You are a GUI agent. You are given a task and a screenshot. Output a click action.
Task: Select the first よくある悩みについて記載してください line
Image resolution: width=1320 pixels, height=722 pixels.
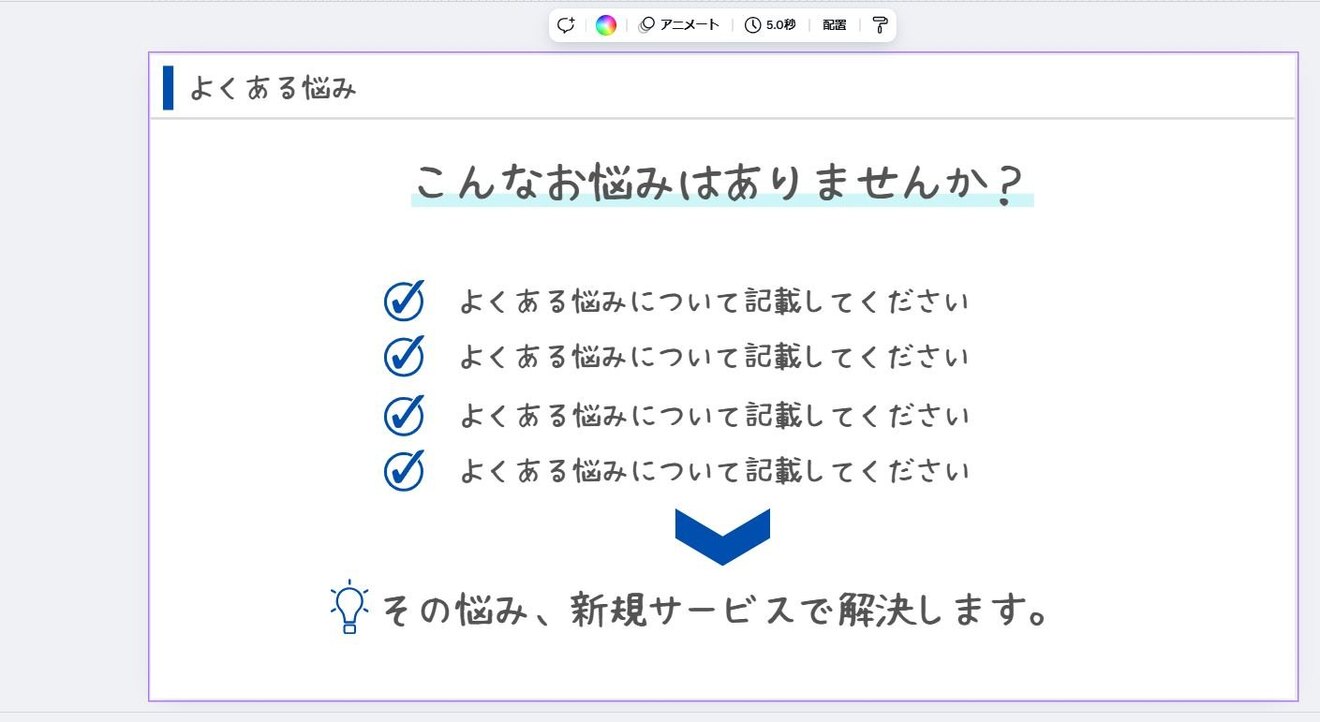coord(714,301)
